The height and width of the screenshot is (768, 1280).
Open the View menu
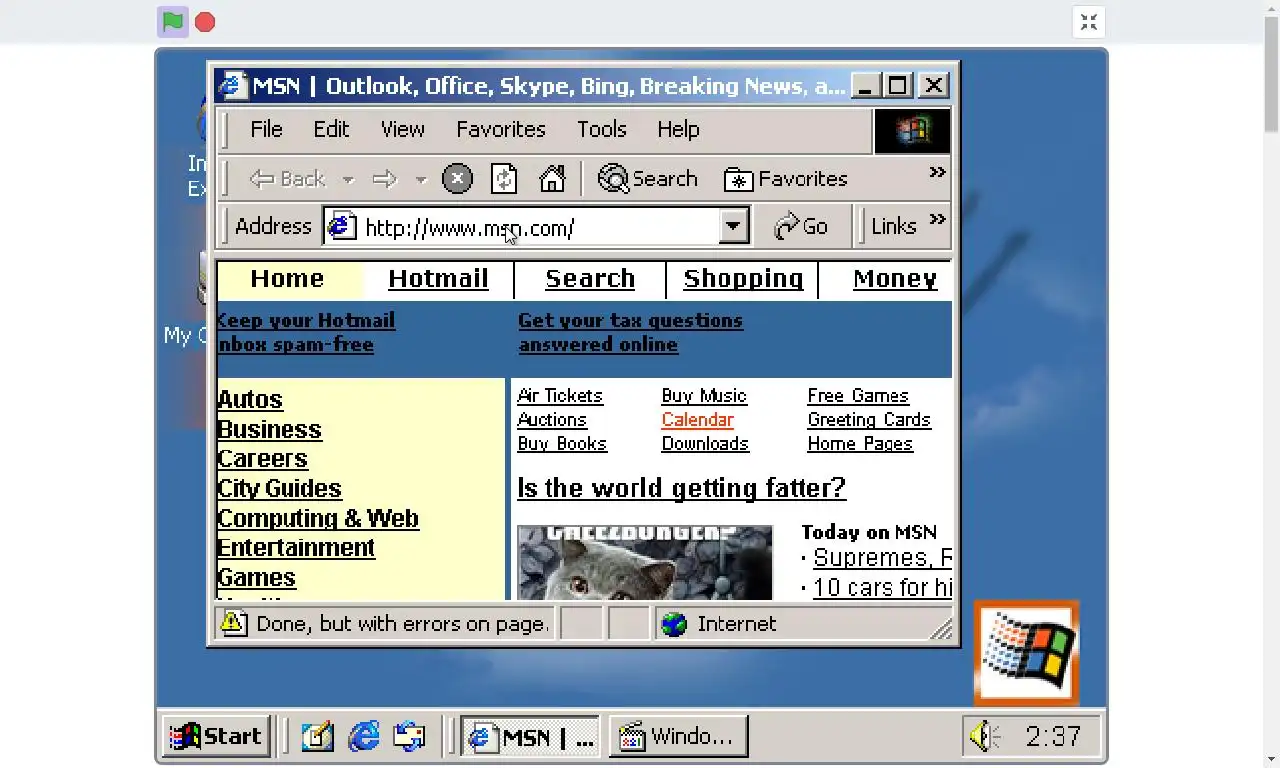click(403, 130)
